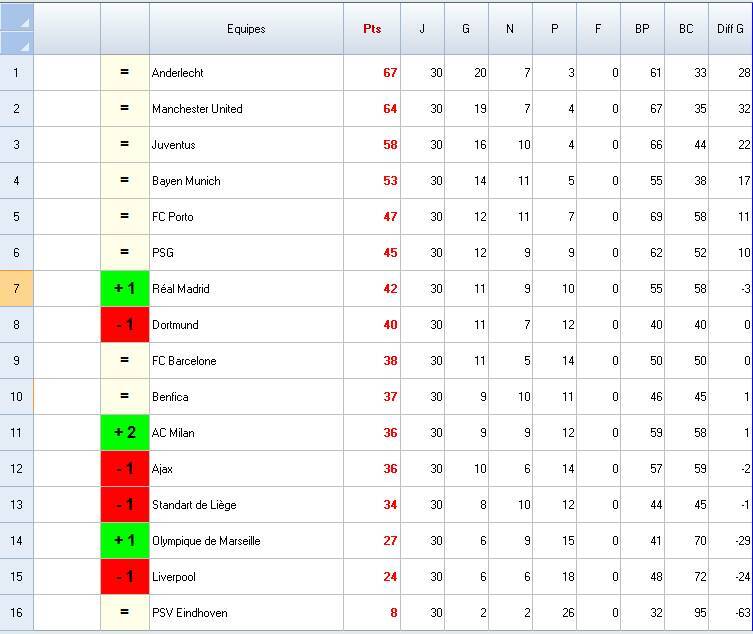The image size is (753, 634).
Task: Select the green +1 cell for Réal Madrid
Action: pos(125,289)
